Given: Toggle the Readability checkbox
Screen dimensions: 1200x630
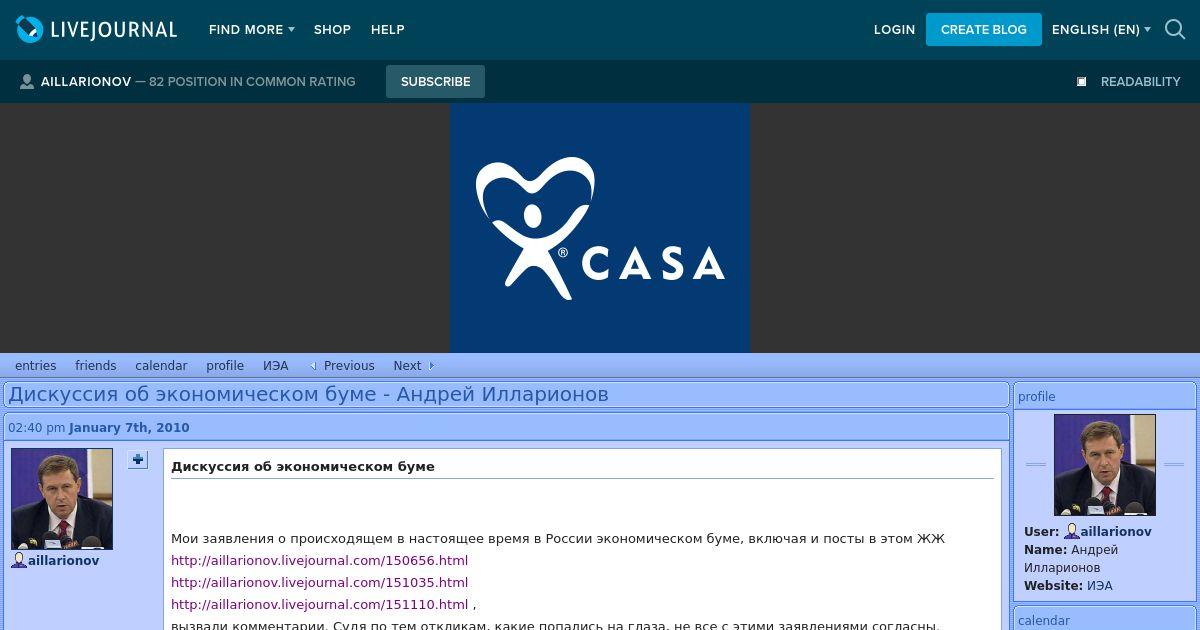Looking at the screenshot, I should (1081, 82).
